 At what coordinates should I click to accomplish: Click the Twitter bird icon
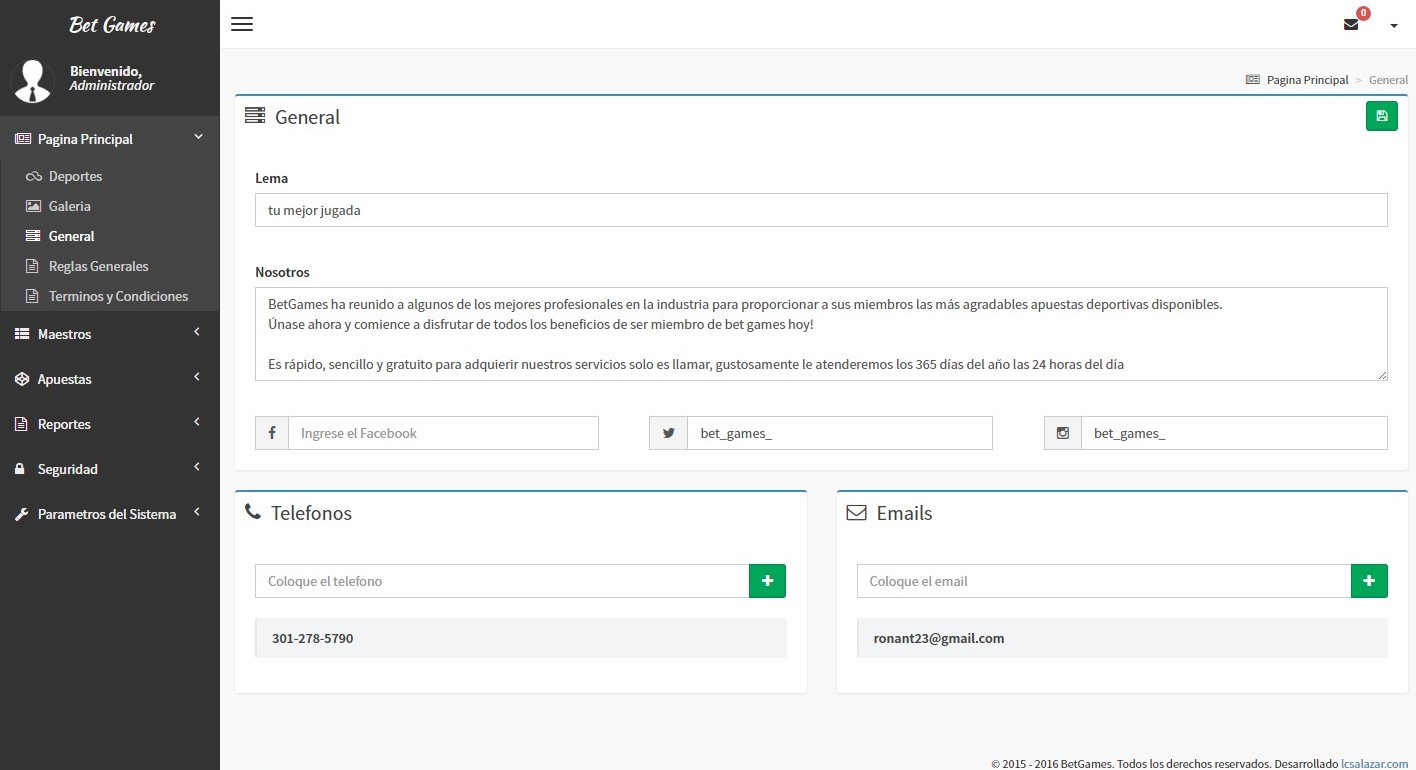pos(668,433)
